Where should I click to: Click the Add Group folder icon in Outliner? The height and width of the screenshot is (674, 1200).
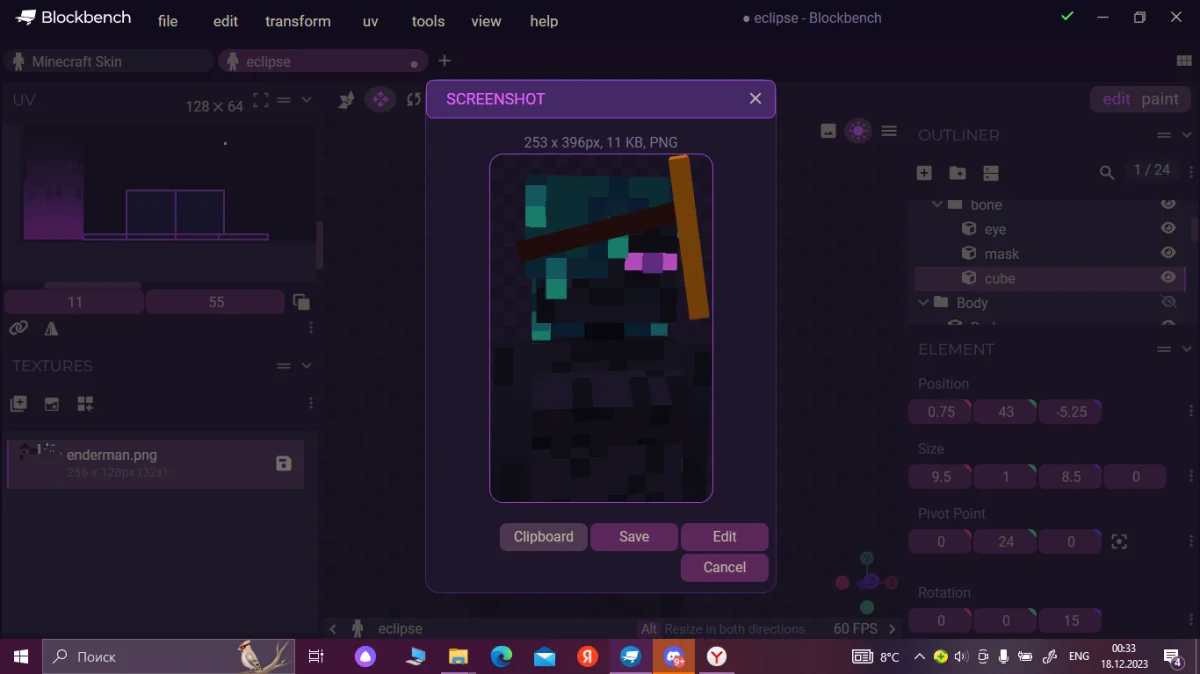click(x=957, y=172)
